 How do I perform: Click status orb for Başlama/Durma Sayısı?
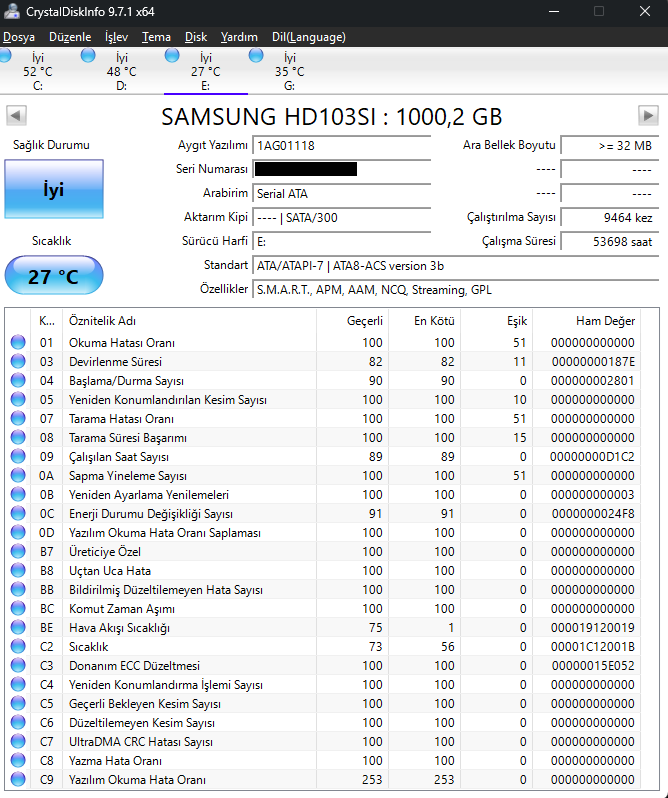coord(18,380)
